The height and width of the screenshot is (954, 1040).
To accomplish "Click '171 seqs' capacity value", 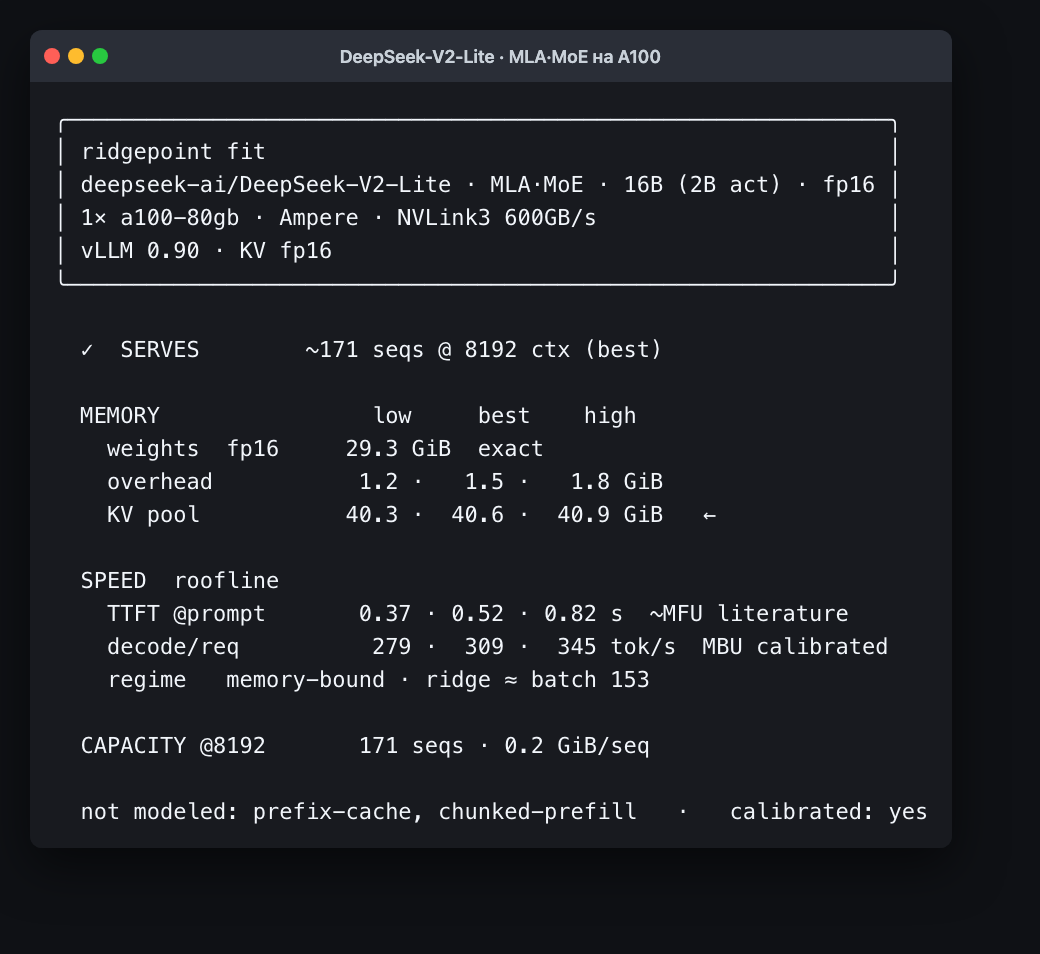I will [411, 746].
